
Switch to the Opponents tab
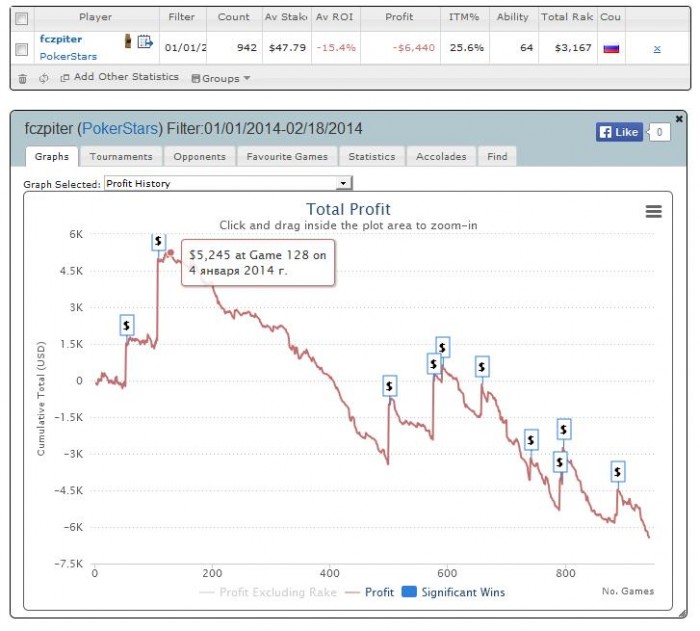pyautogui.click(x=200, y=157)
